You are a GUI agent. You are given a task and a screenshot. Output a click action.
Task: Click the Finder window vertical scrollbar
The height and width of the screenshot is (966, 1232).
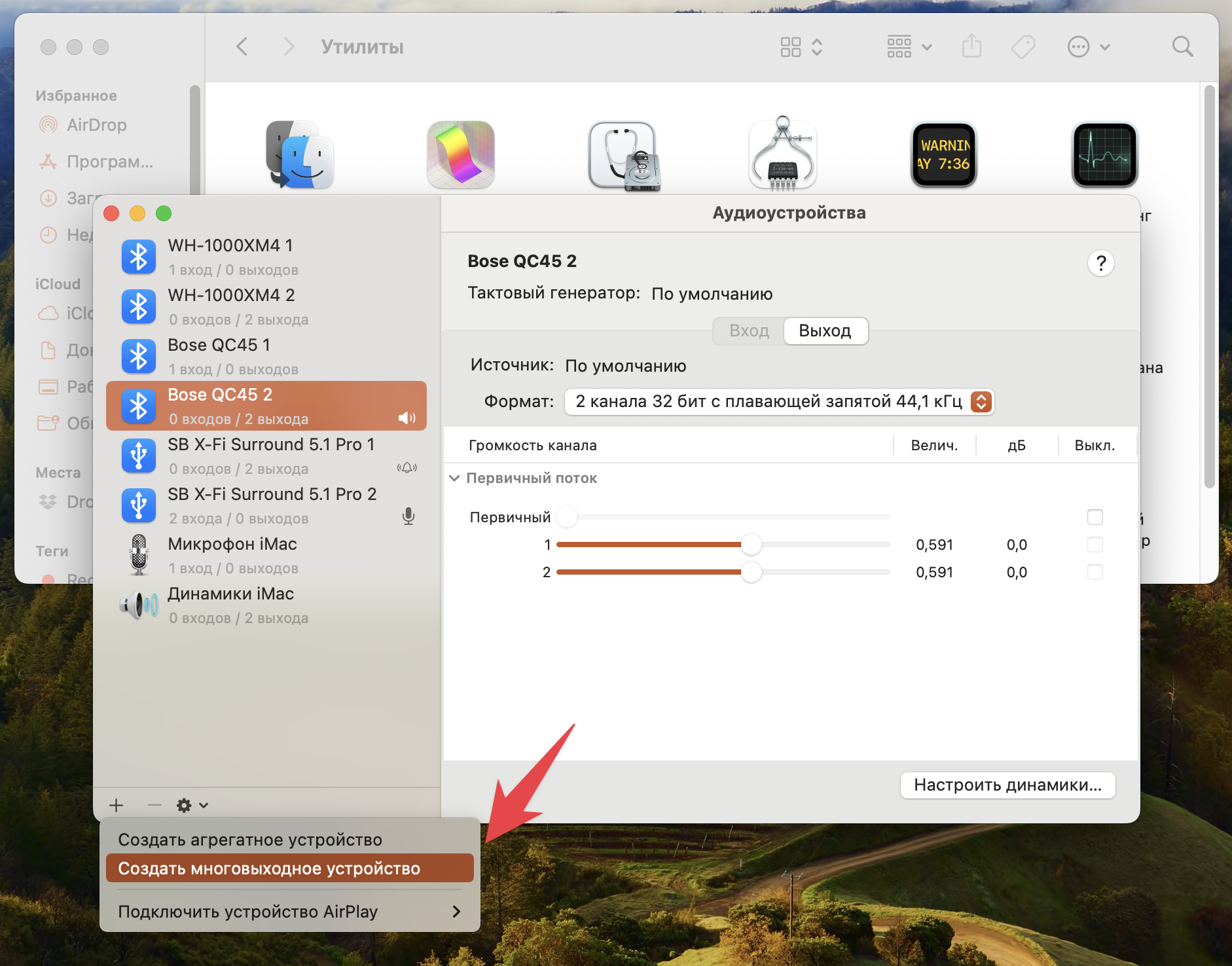click(x=1209, y=287)
